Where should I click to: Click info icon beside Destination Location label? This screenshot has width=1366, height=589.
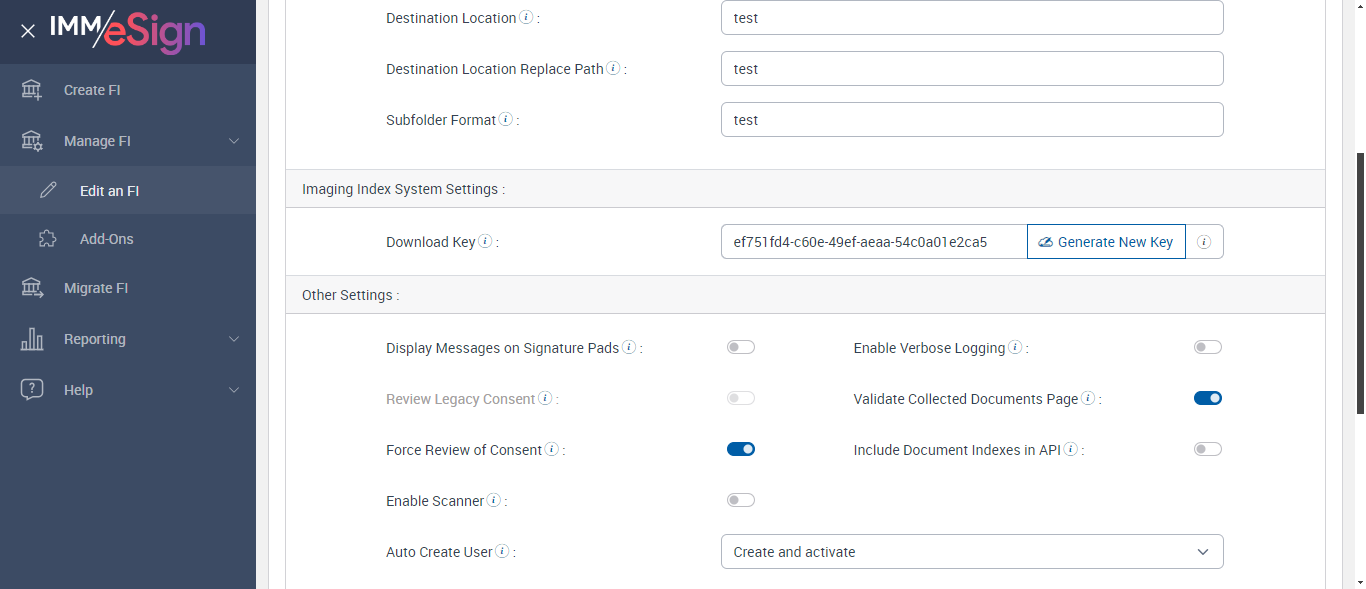click(526, 18)
